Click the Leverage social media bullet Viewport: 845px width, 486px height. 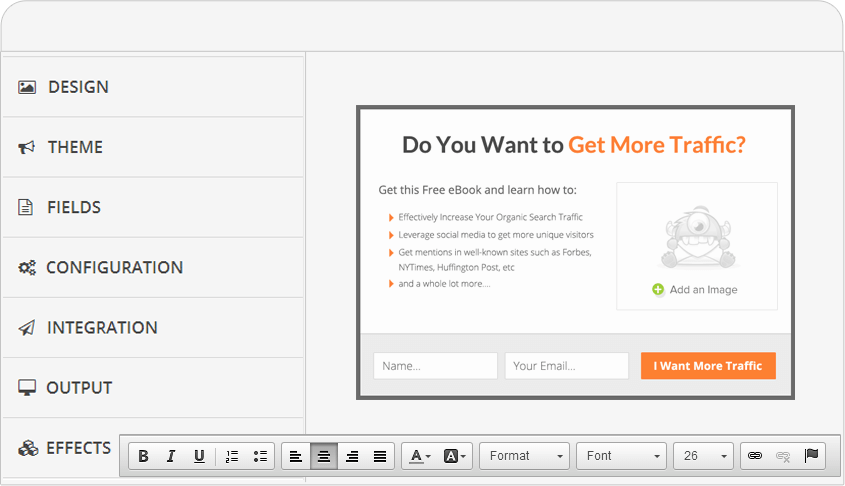[x=496, y=235]
